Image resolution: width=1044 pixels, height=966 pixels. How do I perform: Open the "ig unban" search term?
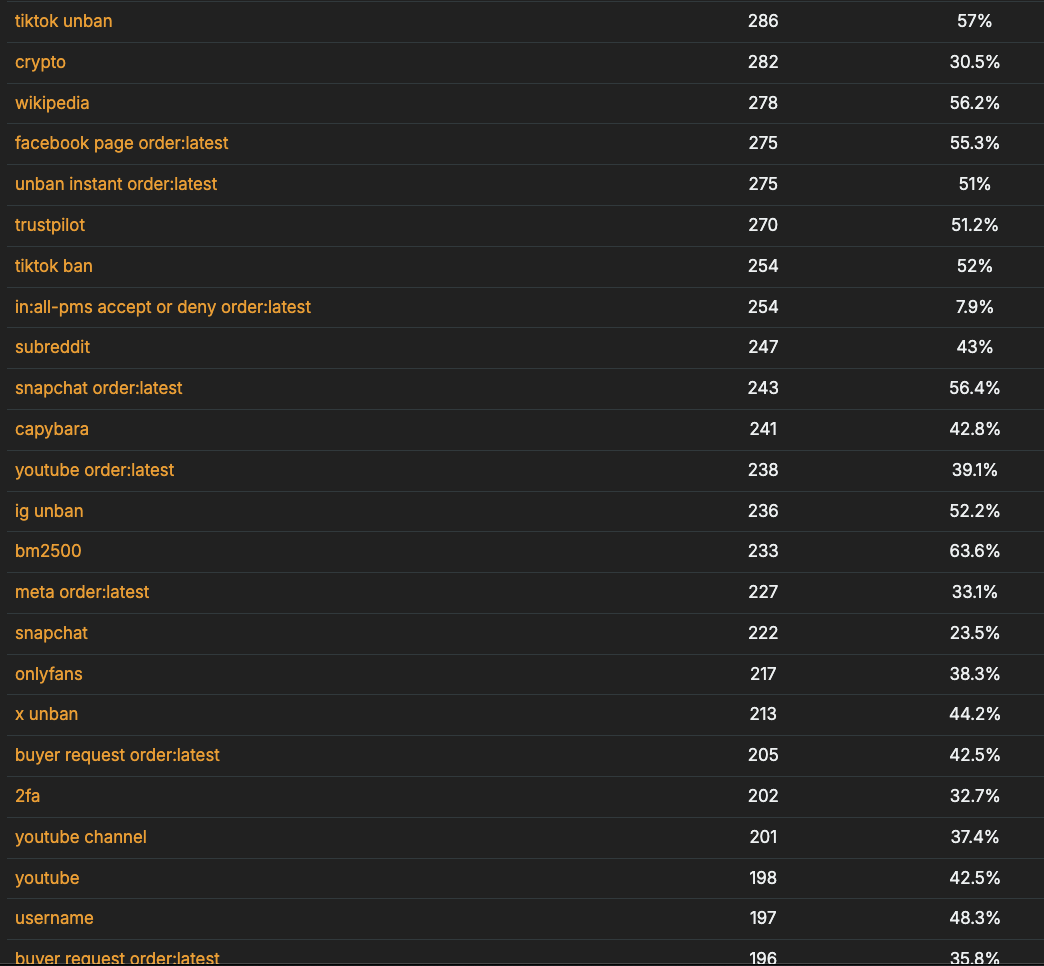tap(49, 511)
